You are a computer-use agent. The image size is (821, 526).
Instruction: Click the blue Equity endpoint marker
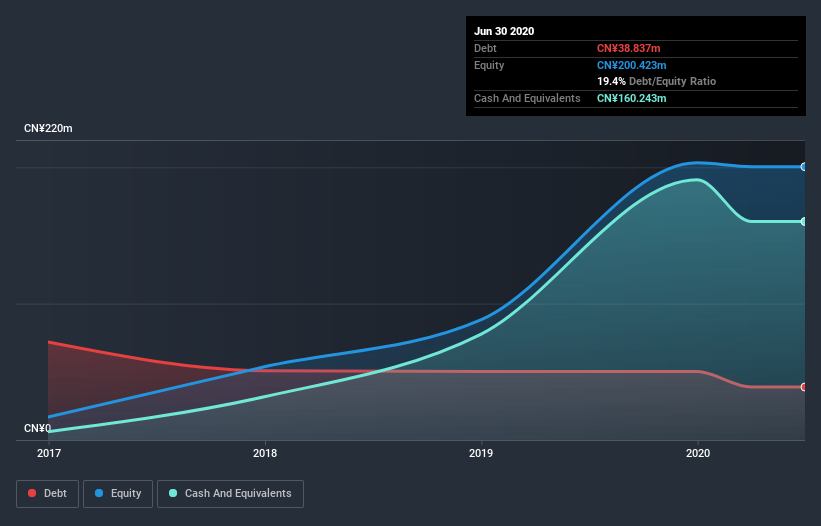[x=804, y=167]
